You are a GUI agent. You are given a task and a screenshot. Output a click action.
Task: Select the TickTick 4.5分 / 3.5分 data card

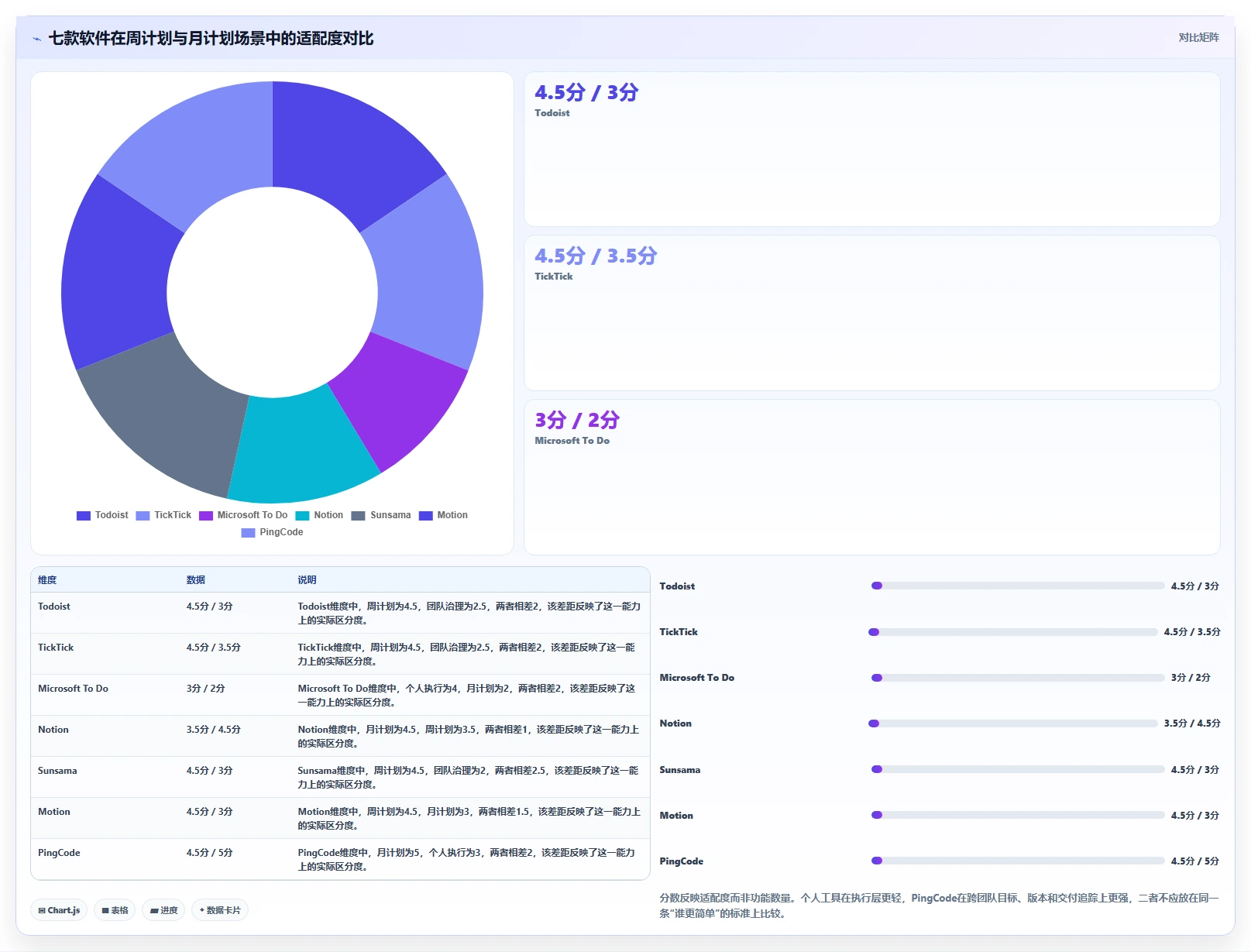tap(871, 313)
